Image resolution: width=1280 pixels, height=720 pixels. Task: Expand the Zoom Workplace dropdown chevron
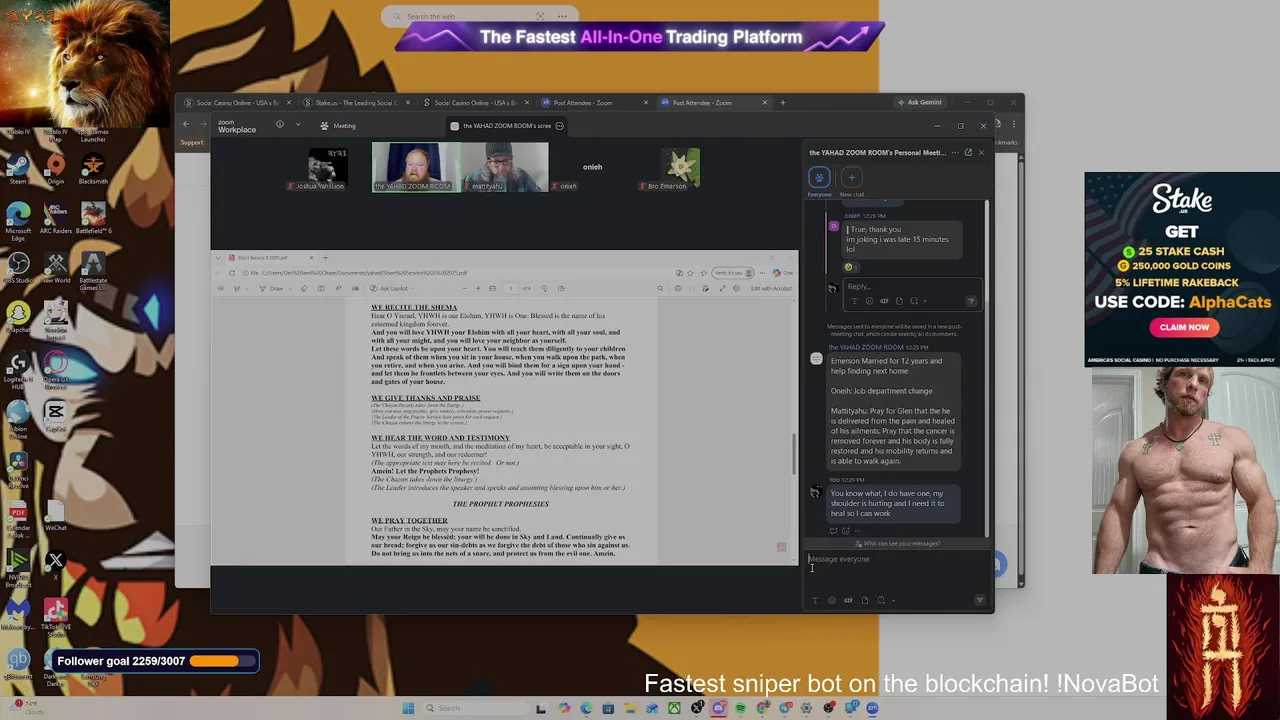pyautogui.click(x=298, y=125)
